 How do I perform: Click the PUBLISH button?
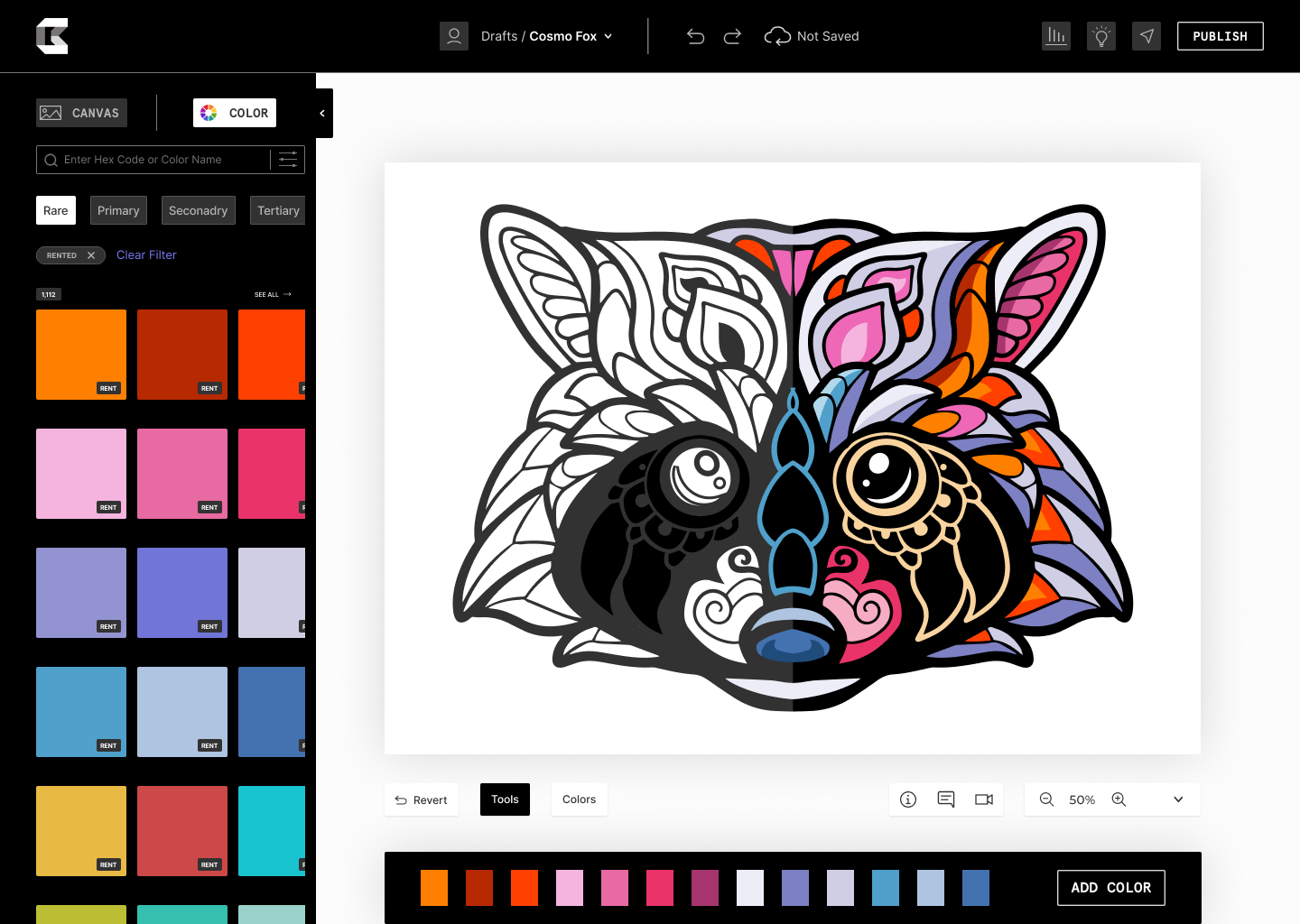point(1220,36)
